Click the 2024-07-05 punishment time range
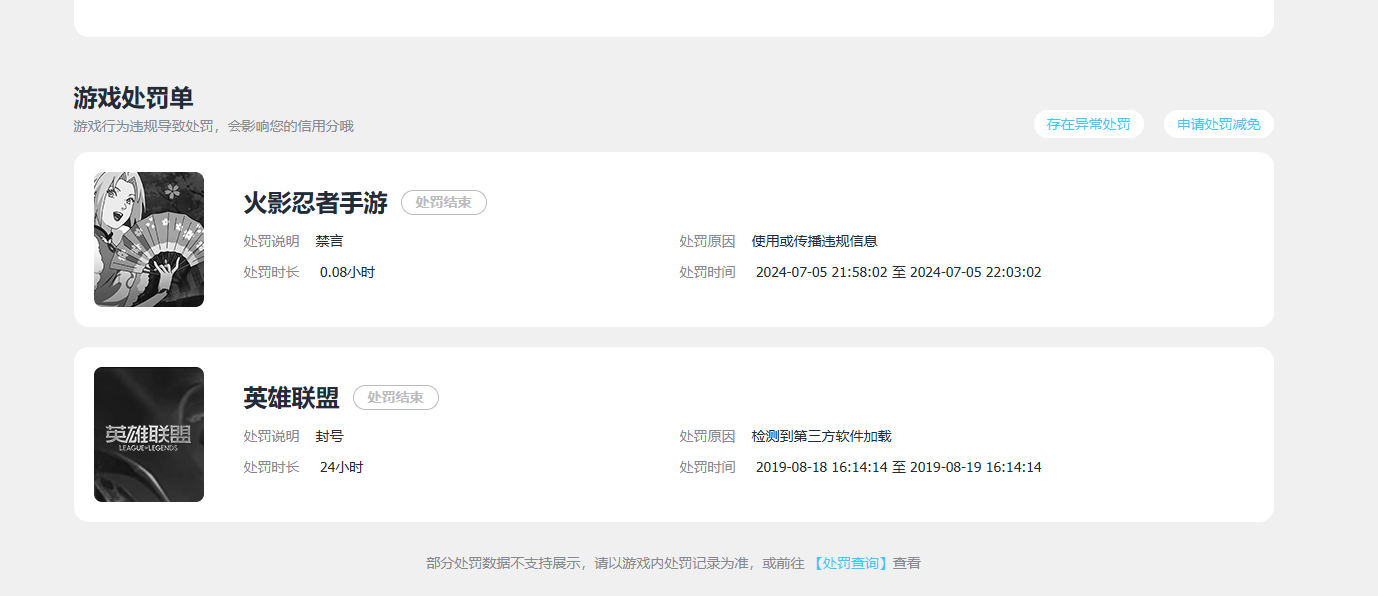1378x596 pixels. (898, 271)
